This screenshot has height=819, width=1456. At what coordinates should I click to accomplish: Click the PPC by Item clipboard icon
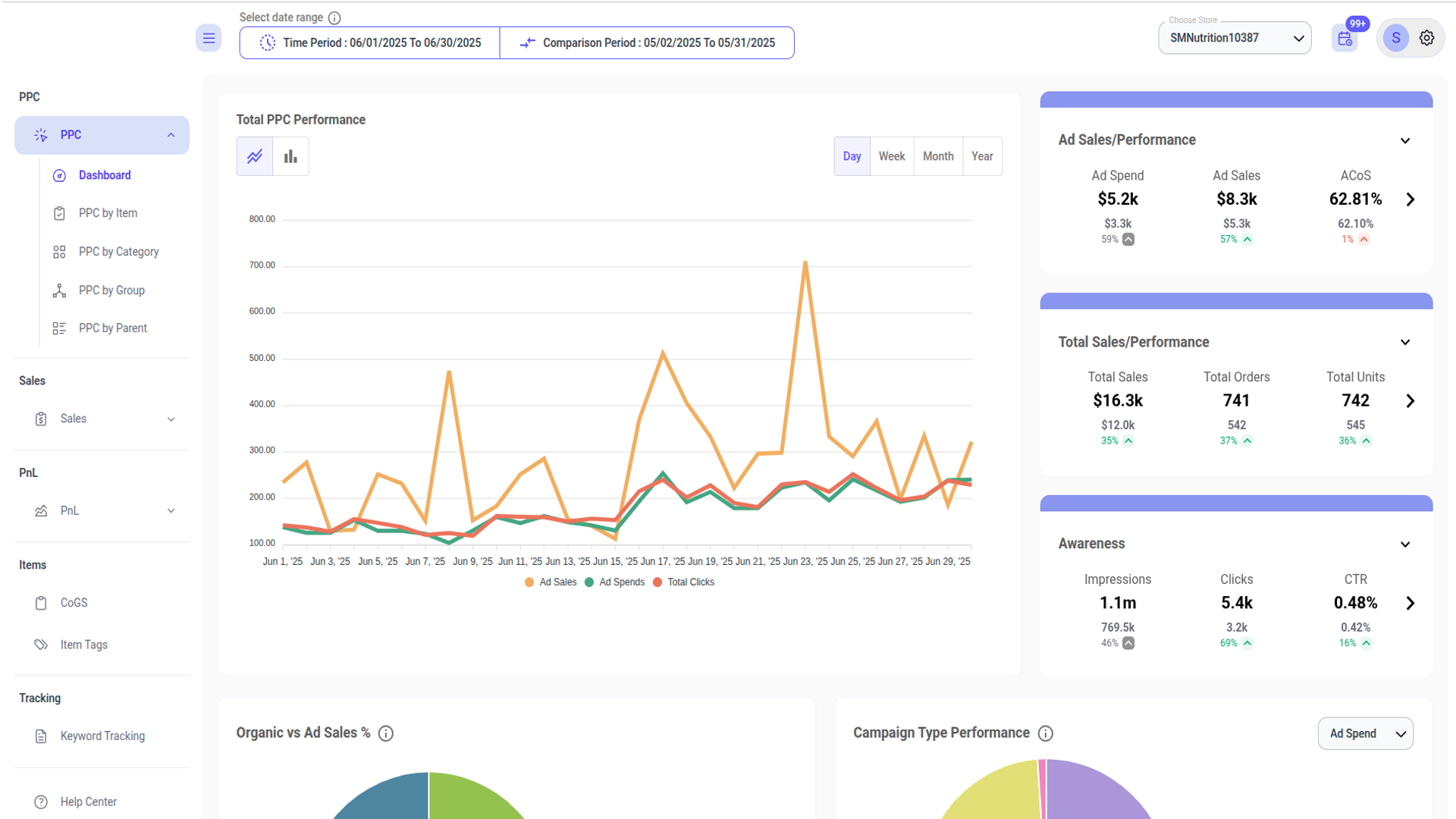(59, 214)
